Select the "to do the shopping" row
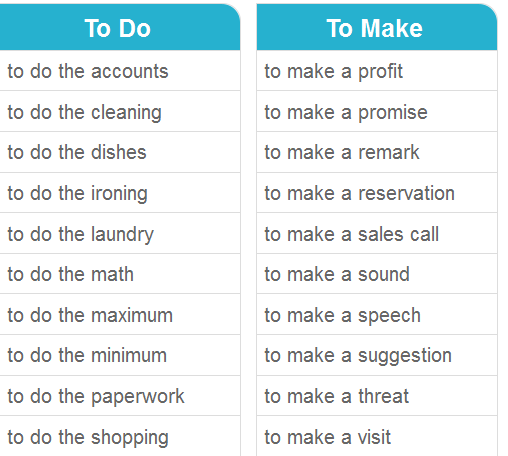 point(120,436)
